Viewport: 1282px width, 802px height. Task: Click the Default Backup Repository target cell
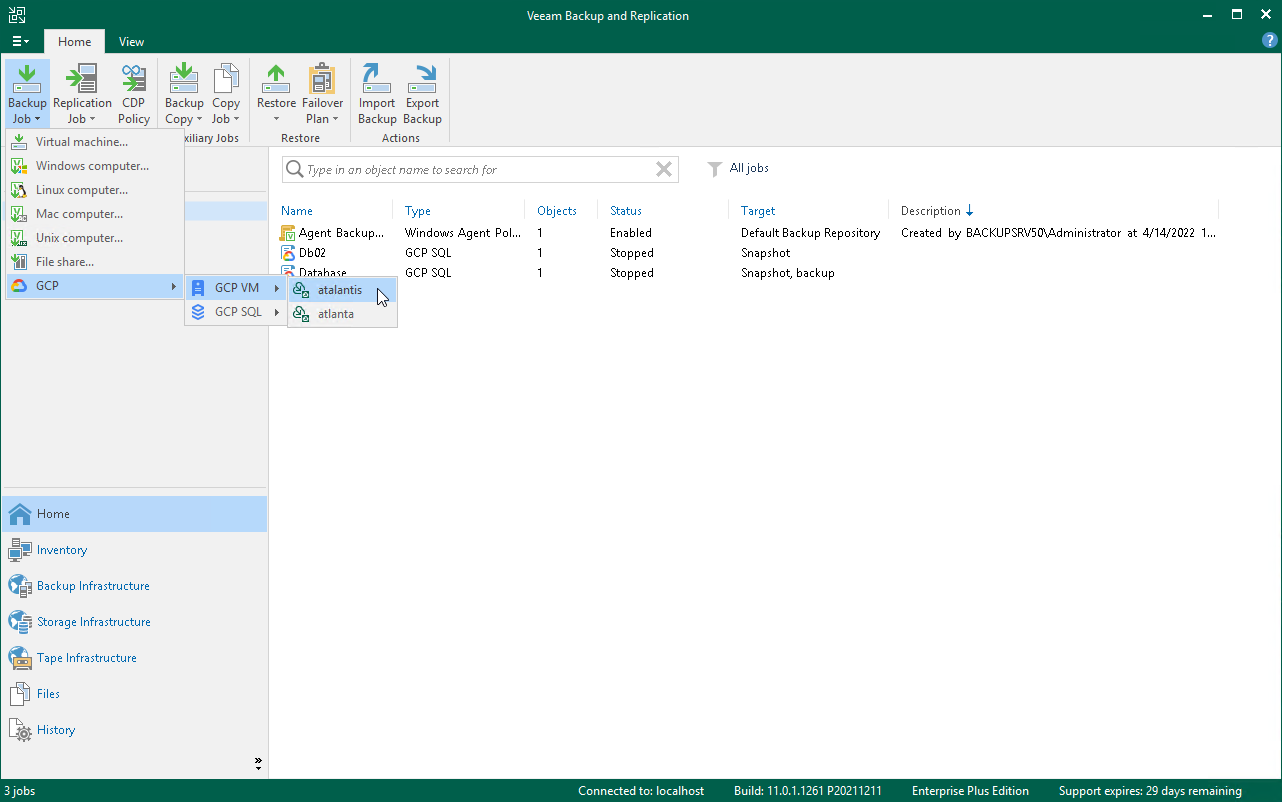(x=810, y=233)
